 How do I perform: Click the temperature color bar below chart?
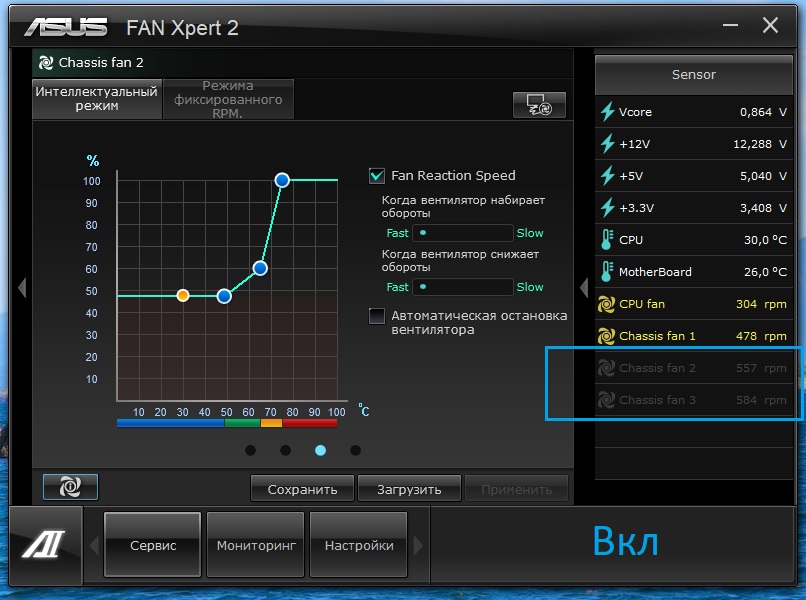point(227,423)
